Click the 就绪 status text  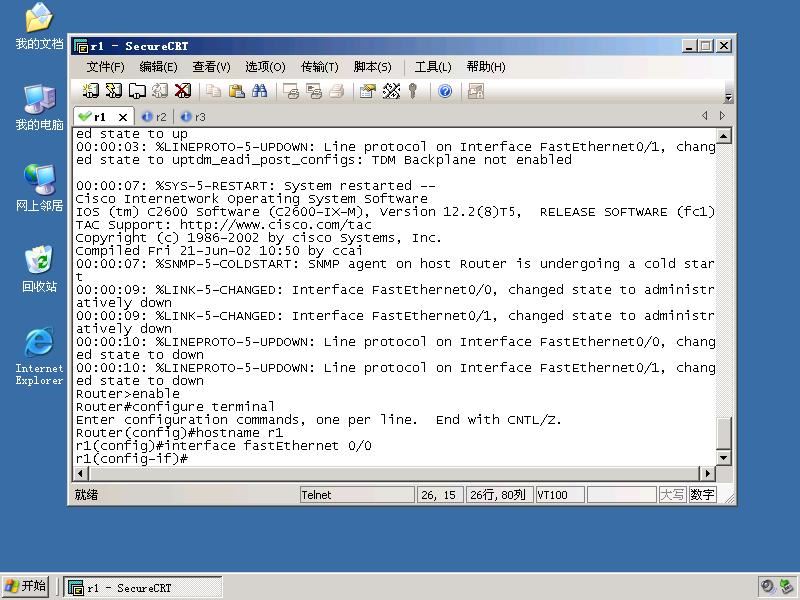click(86, 494)
